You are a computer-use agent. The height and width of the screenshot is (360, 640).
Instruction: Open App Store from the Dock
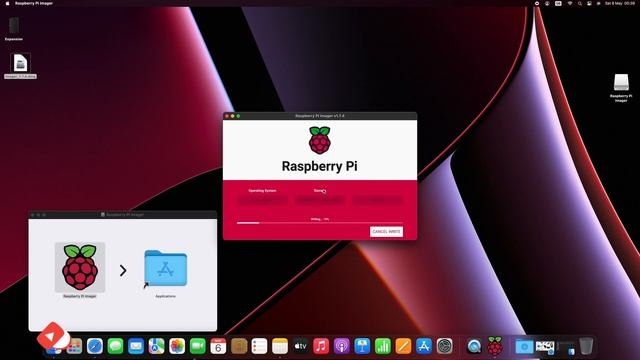coord(424,347)
